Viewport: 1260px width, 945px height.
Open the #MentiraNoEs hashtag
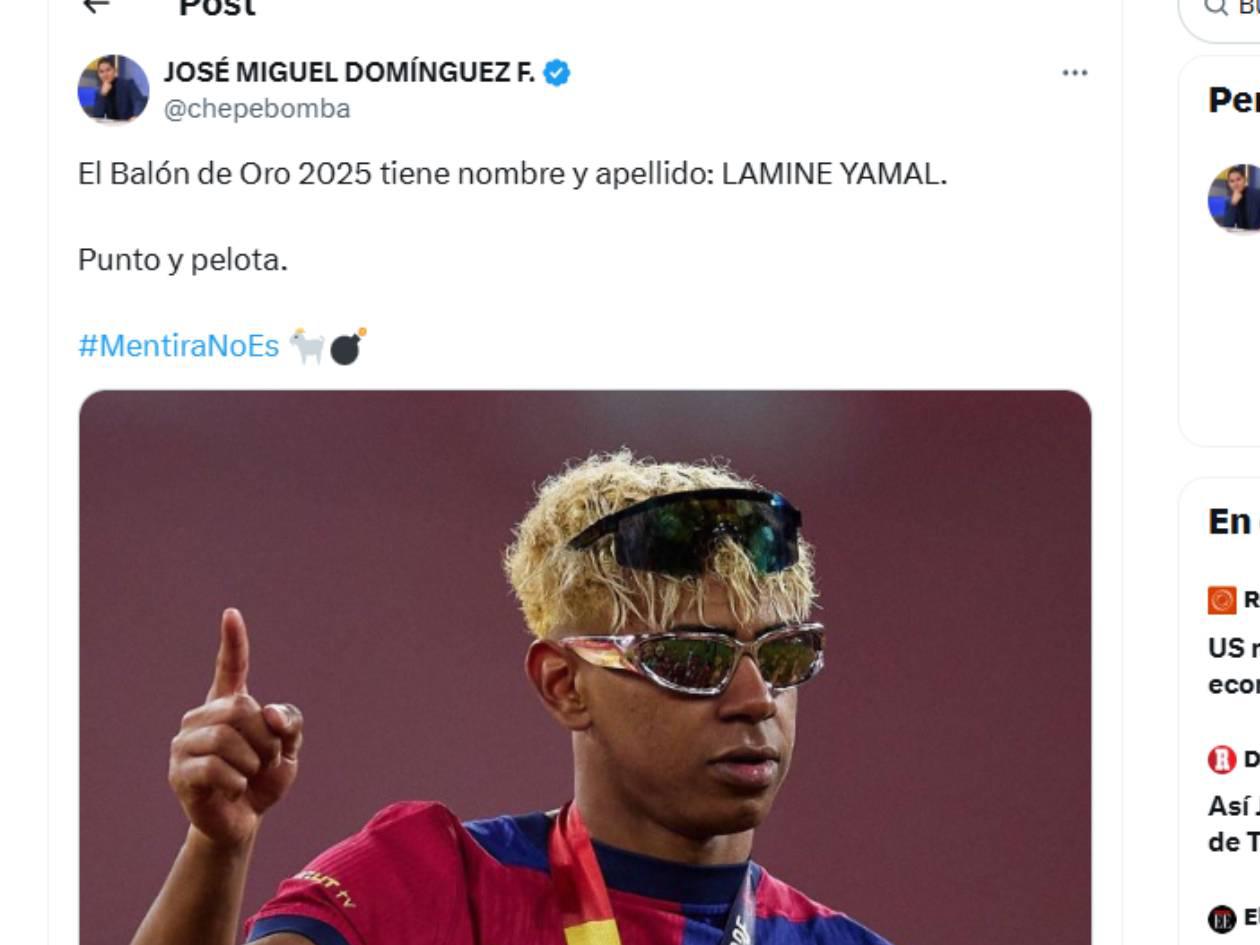point(178,346)
